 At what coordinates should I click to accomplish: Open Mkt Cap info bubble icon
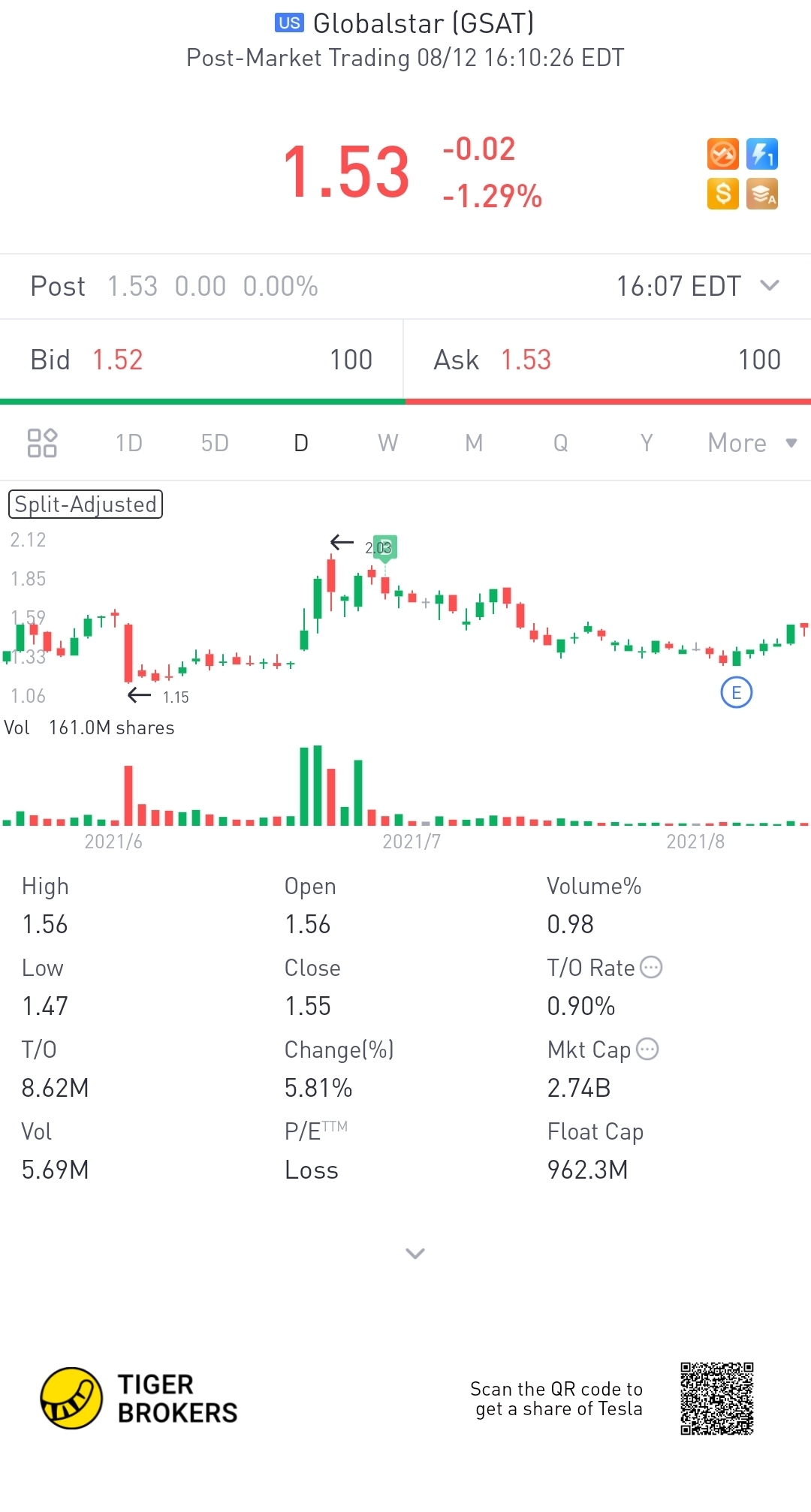tap(647, 1049)
